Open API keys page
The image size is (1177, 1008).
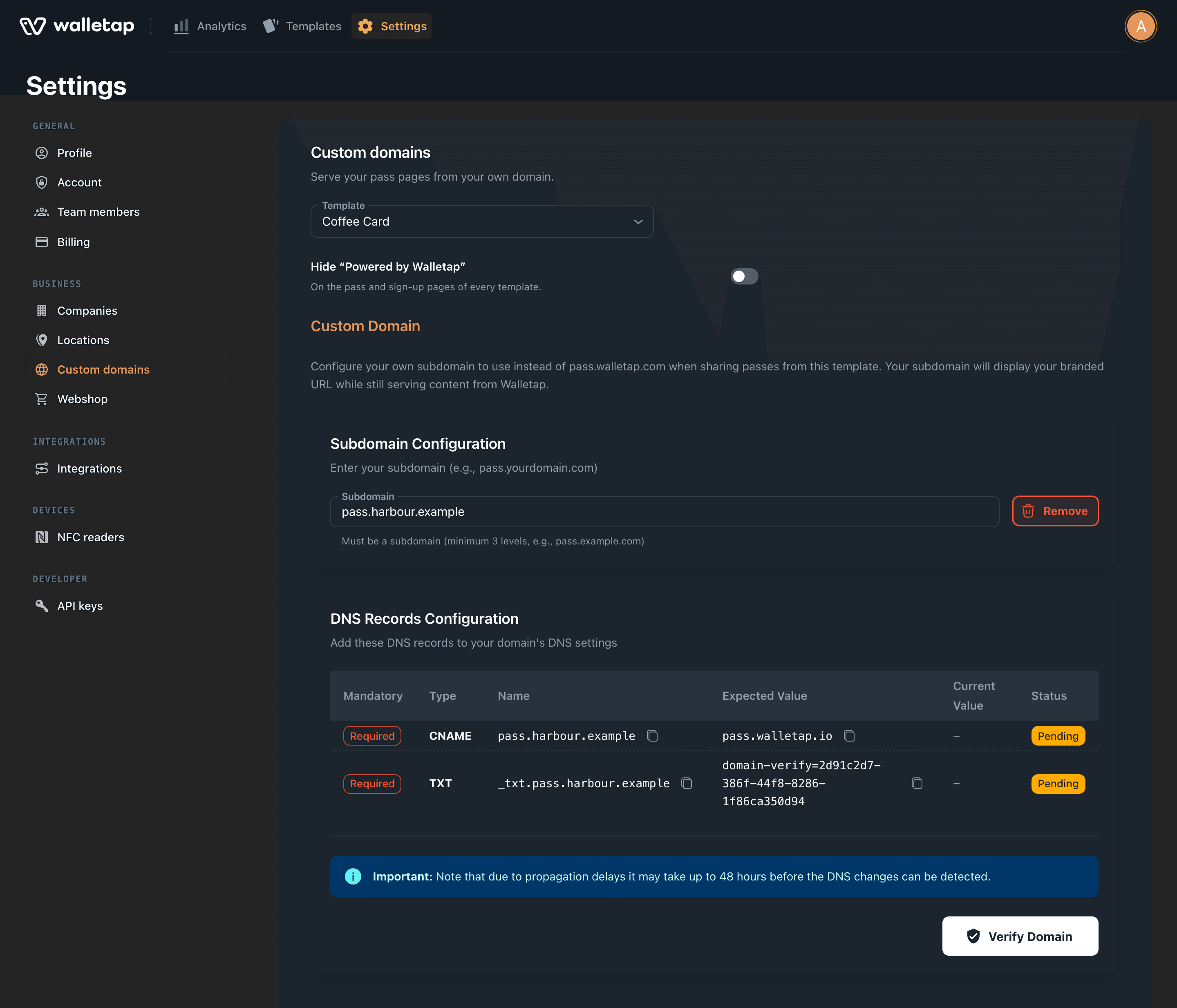coord(130,606)
